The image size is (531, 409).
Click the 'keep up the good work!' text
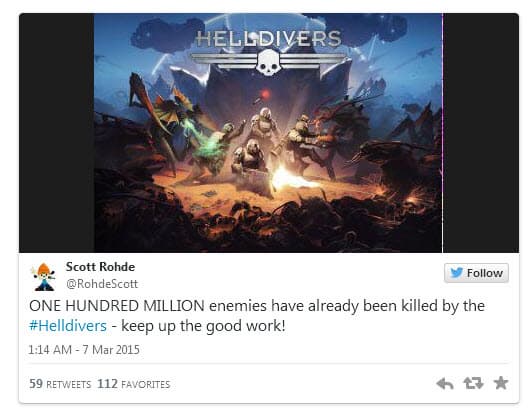203,326
